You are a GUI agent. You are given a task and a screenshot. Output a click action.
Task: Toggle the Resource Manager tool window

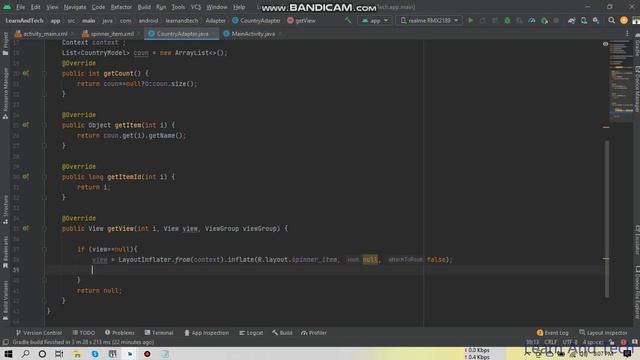coord(5,93)
